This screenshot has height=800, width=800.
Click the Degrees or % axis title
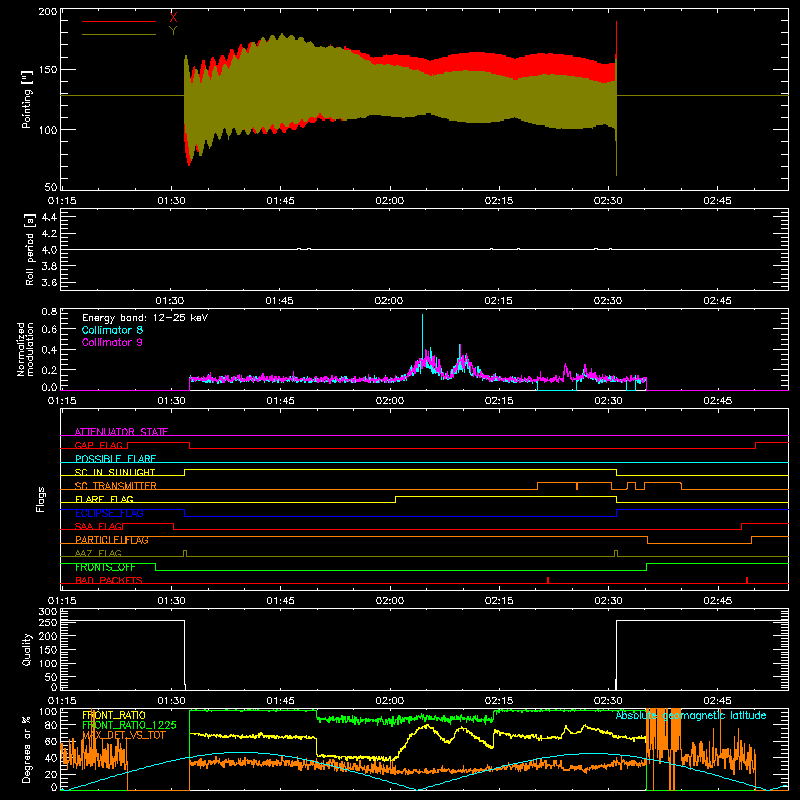26,750
